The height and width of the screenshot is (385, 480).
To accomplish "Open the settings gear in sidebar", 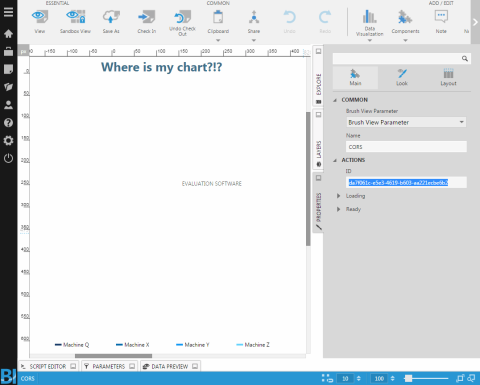I will tap(8, 140).
